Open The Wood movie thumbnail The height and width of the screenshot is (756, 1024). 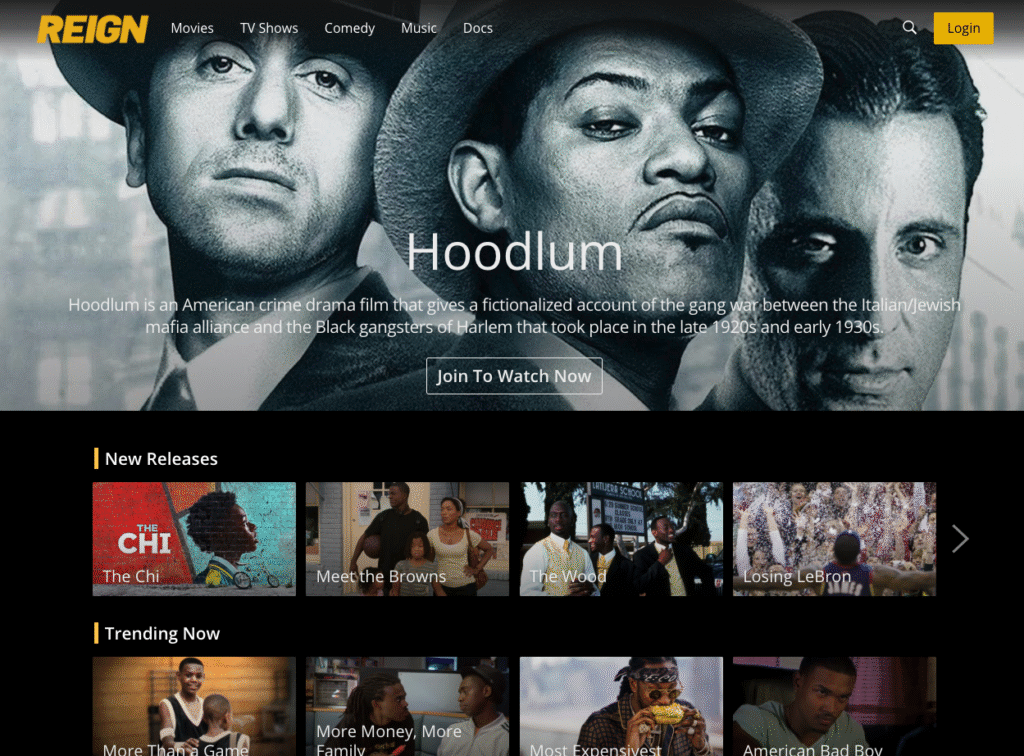(x=621, y=539)
